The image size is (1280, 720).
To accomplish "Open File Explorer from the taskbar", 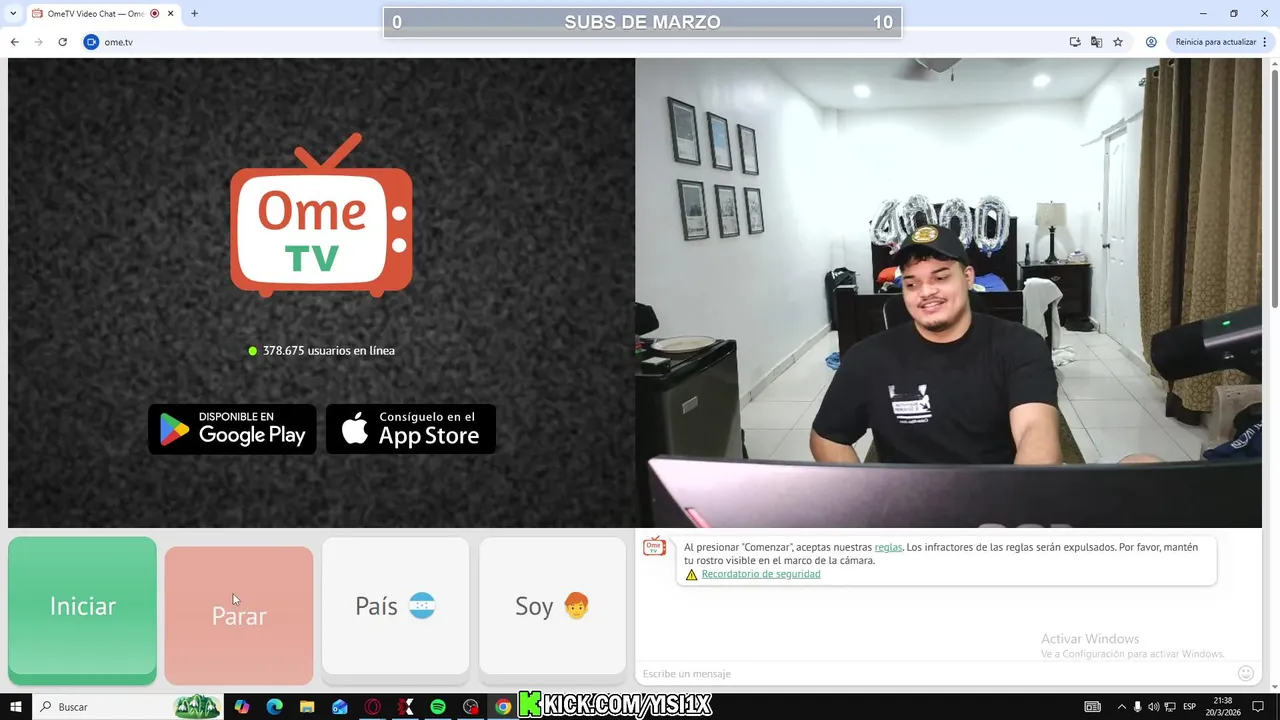I will click(x=307, y=707).
